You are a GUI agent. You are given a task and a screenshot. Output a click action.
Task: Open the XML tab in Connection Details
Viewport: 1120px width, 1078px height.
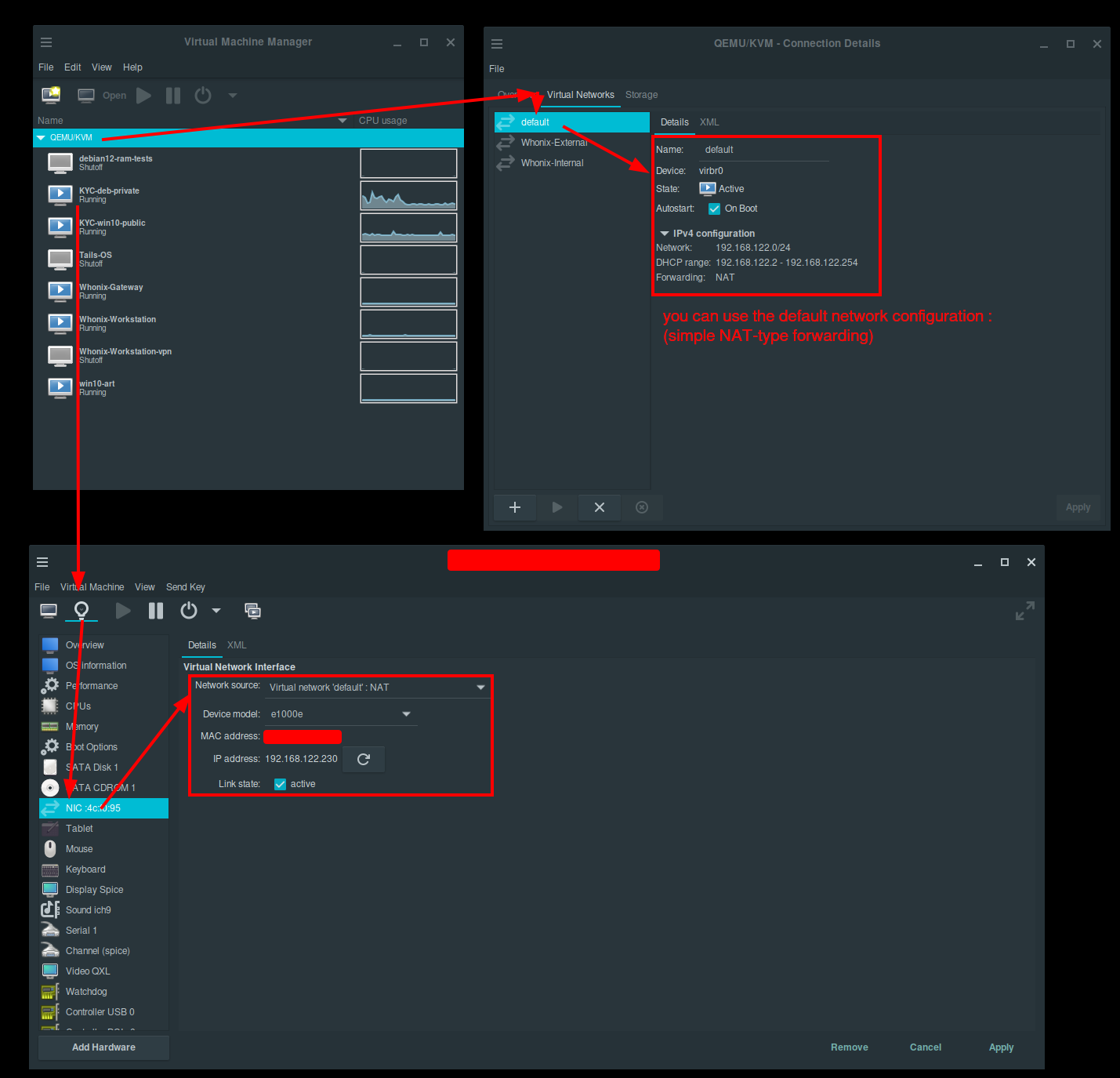[x=709, y=122]
